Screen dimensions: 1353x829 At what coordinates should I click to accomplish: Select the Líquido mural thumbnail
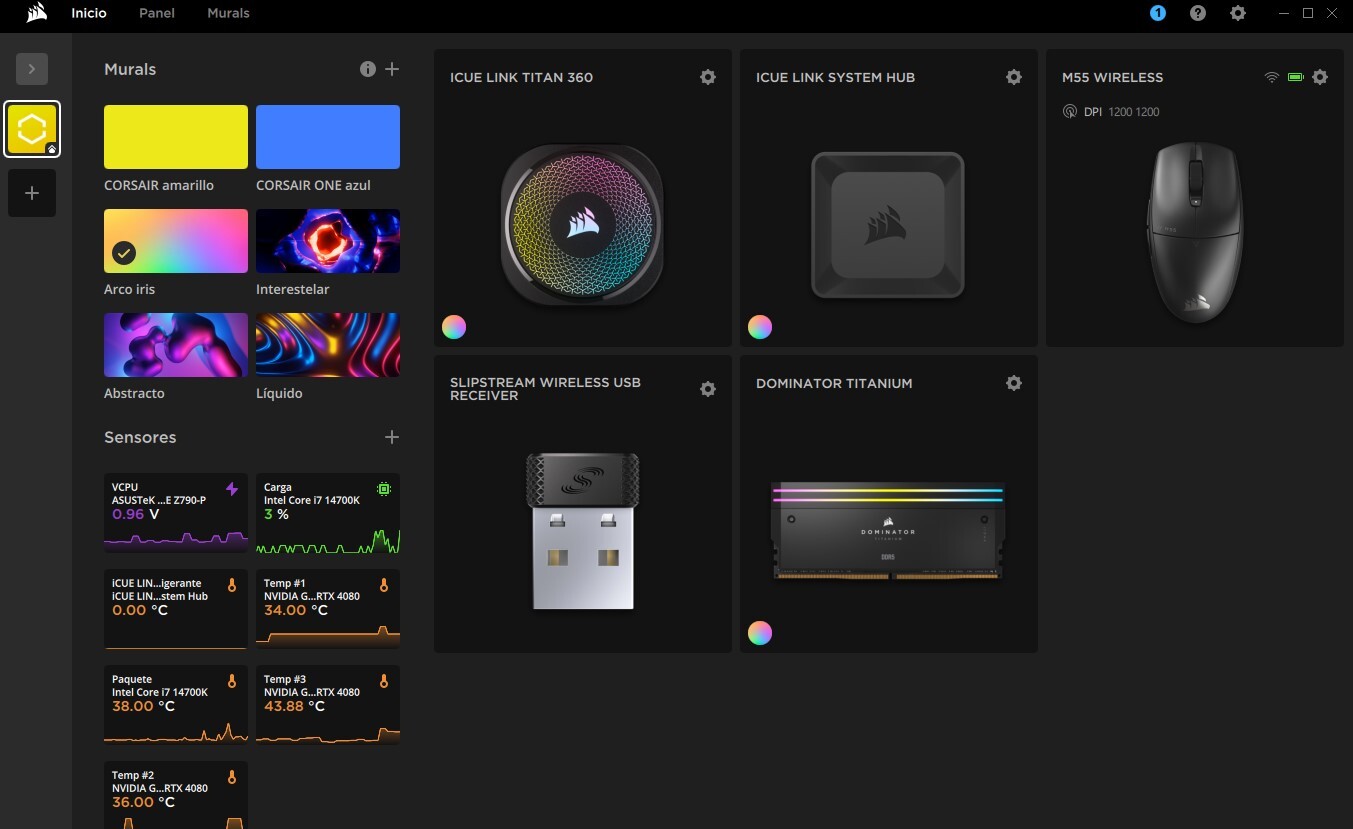point(328,345)
